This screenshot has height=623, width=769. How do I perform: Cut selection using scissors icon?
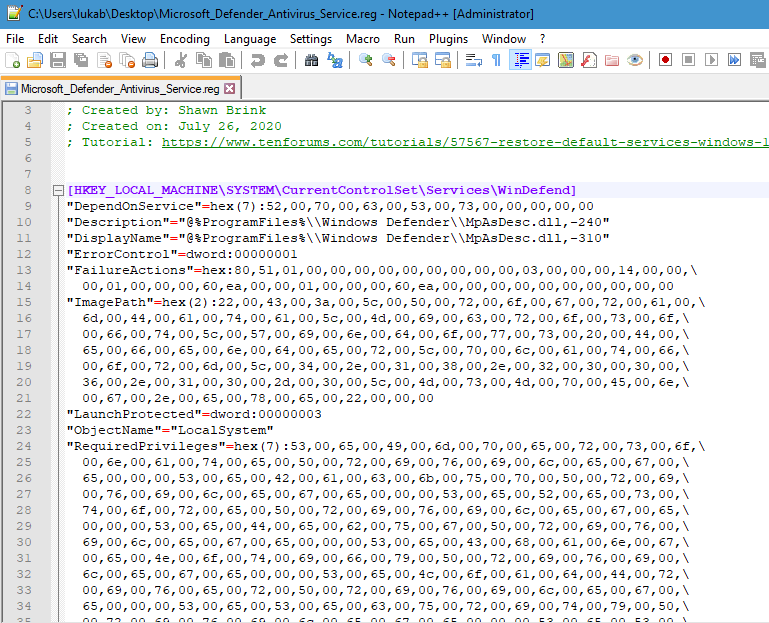tap(180, 60)
